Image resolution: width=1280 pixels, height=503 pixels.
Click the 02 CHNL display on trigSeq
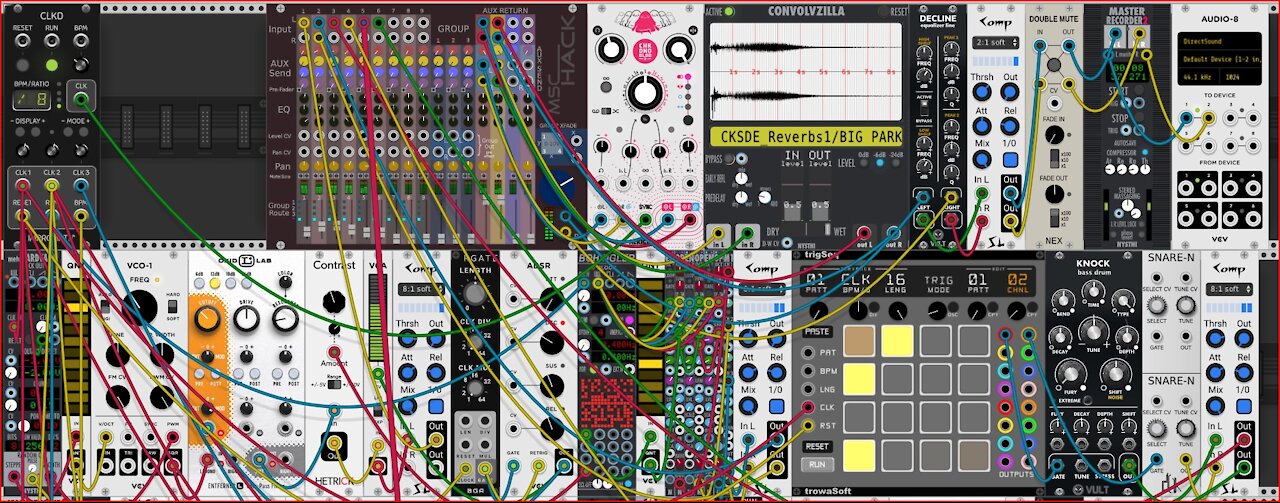pos(1019,285)
